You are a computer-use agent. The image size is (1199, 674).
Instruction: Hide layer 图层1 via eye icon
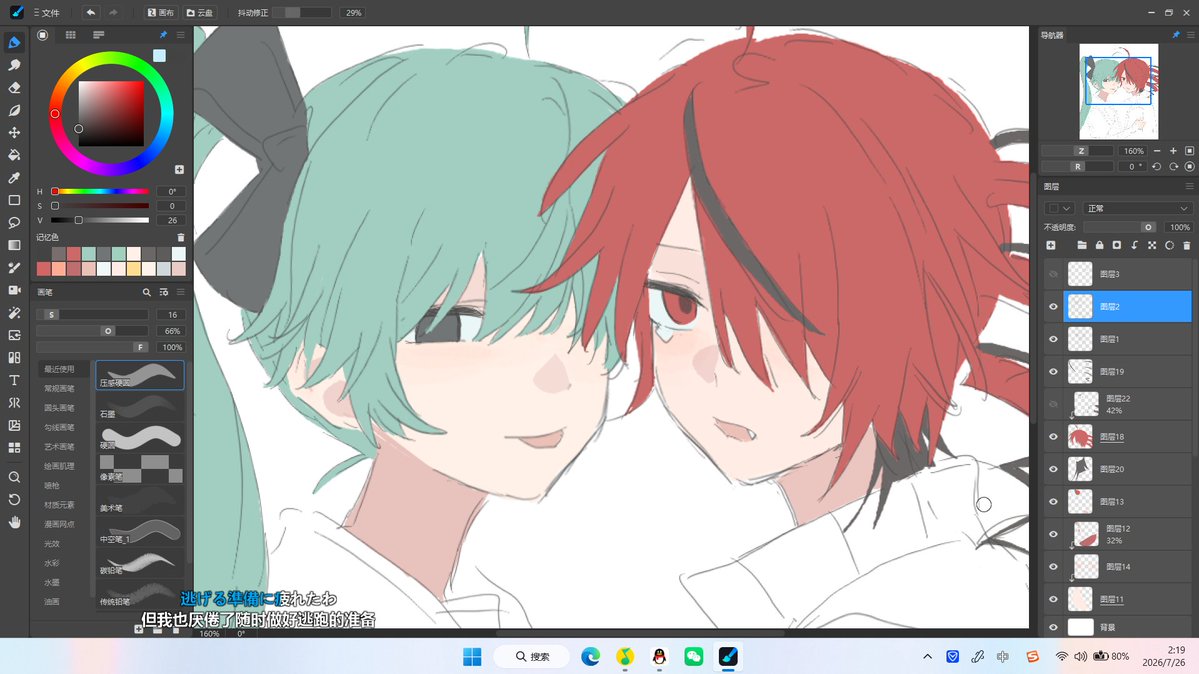pyautogui.click(x=1053, y=339)
